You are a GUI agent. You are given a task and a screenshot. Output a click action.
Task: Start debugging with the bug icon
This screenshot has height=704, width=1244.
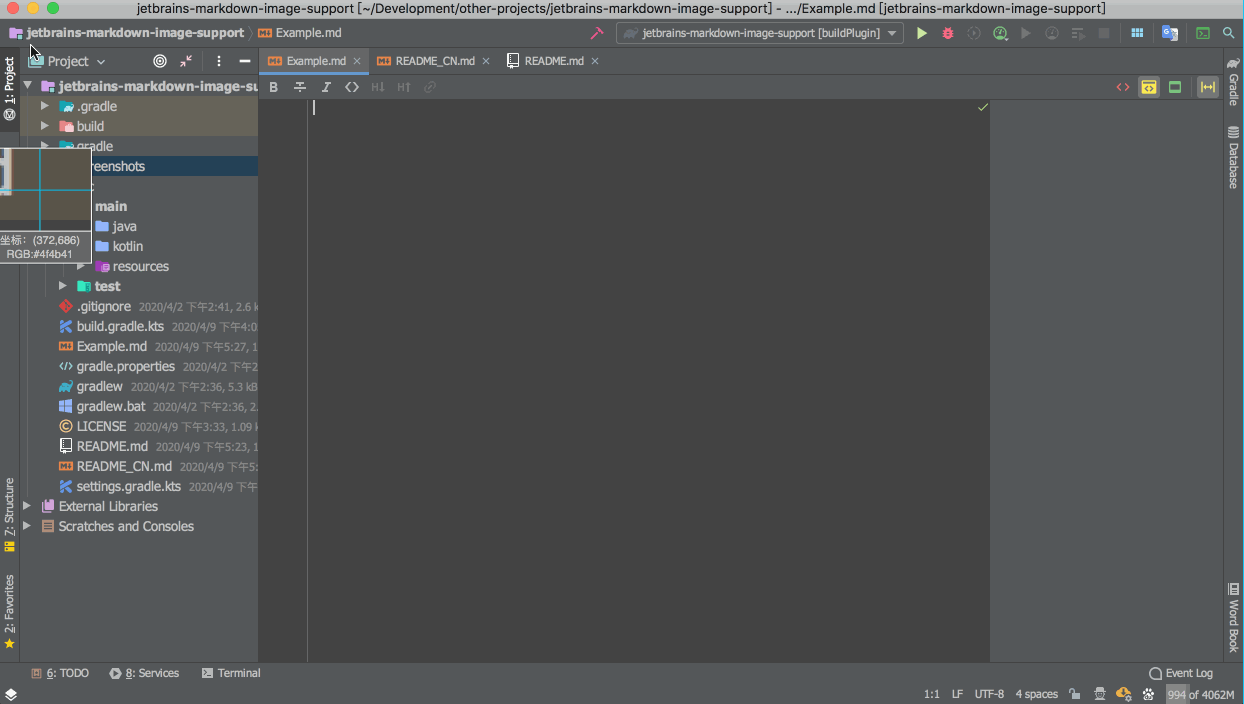948,33
